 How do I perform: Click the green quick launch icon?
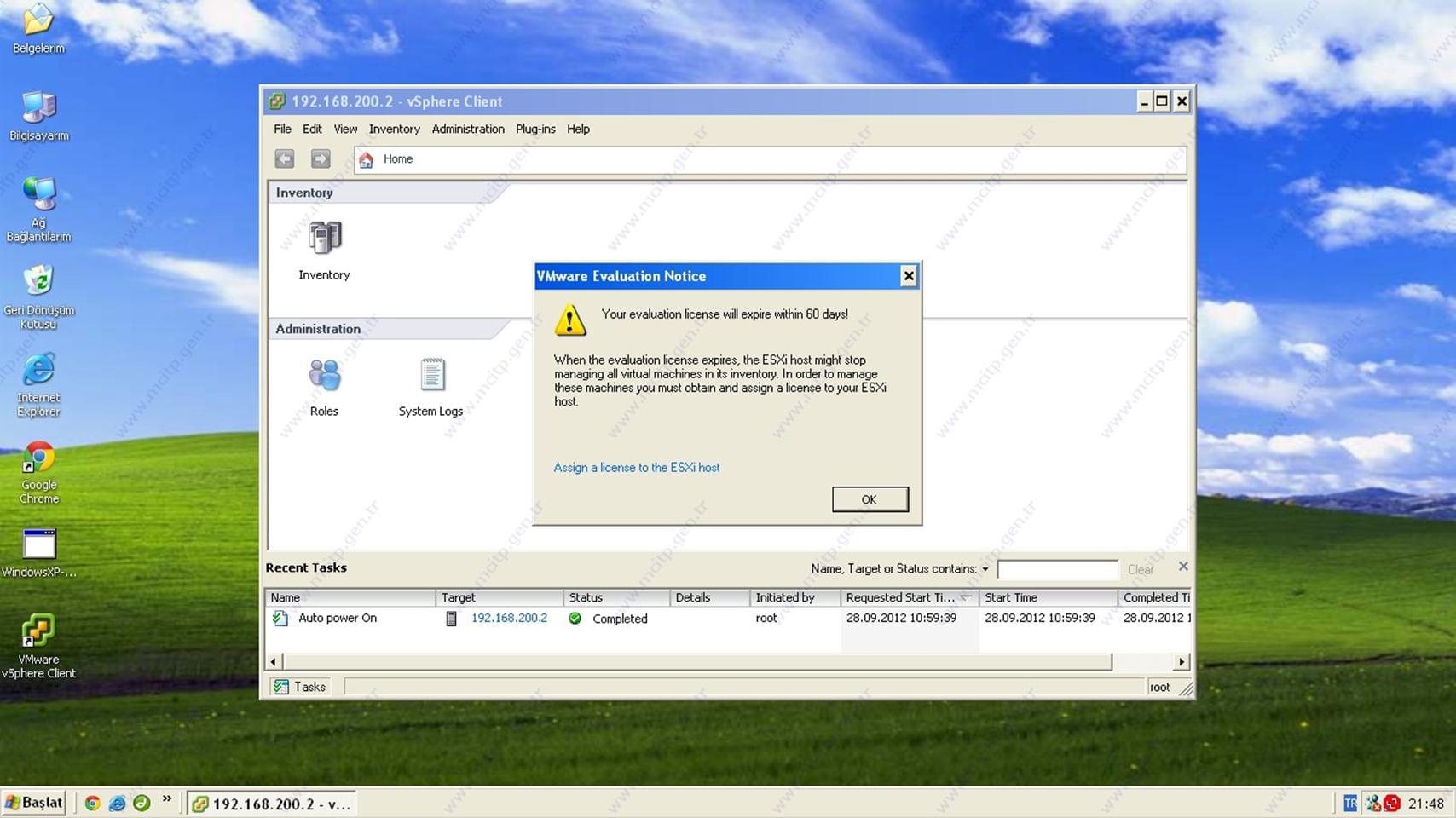point(142,804)
